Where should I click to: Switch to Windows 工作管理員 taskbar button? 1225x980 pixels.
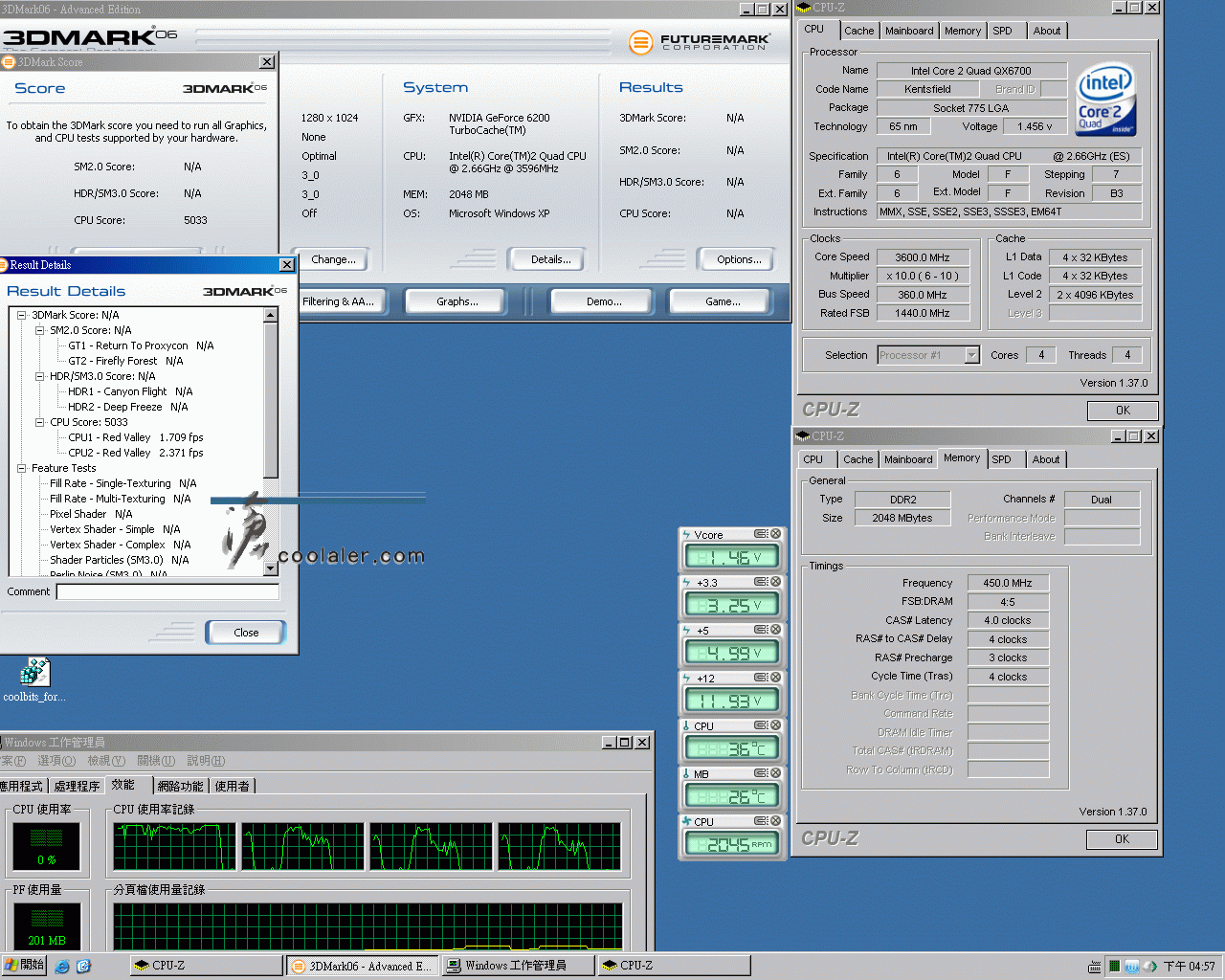pos(517,966)
